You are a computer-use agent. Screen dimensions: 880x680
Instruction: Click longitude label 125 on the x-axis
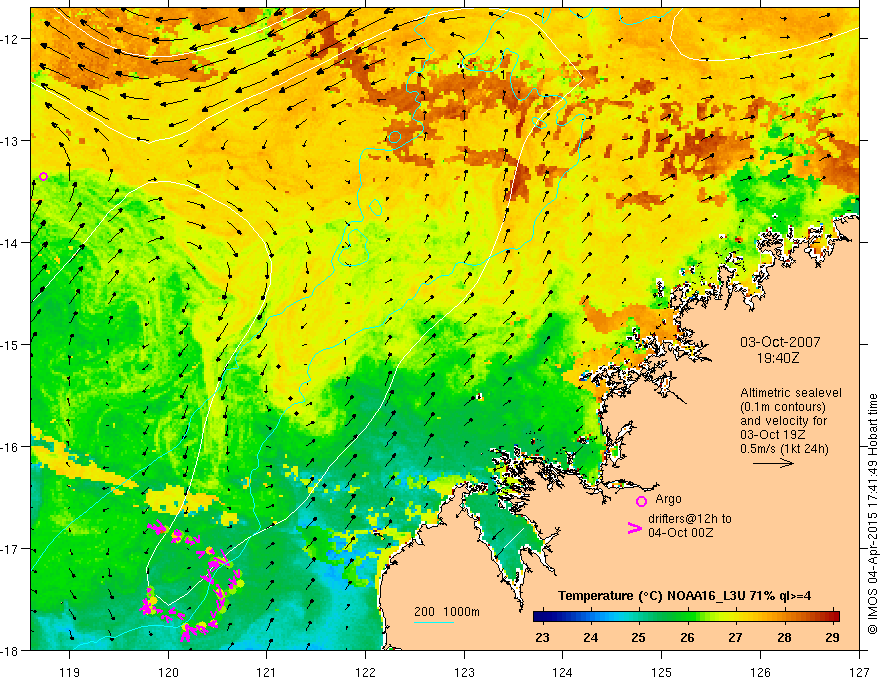click(662, 672)
